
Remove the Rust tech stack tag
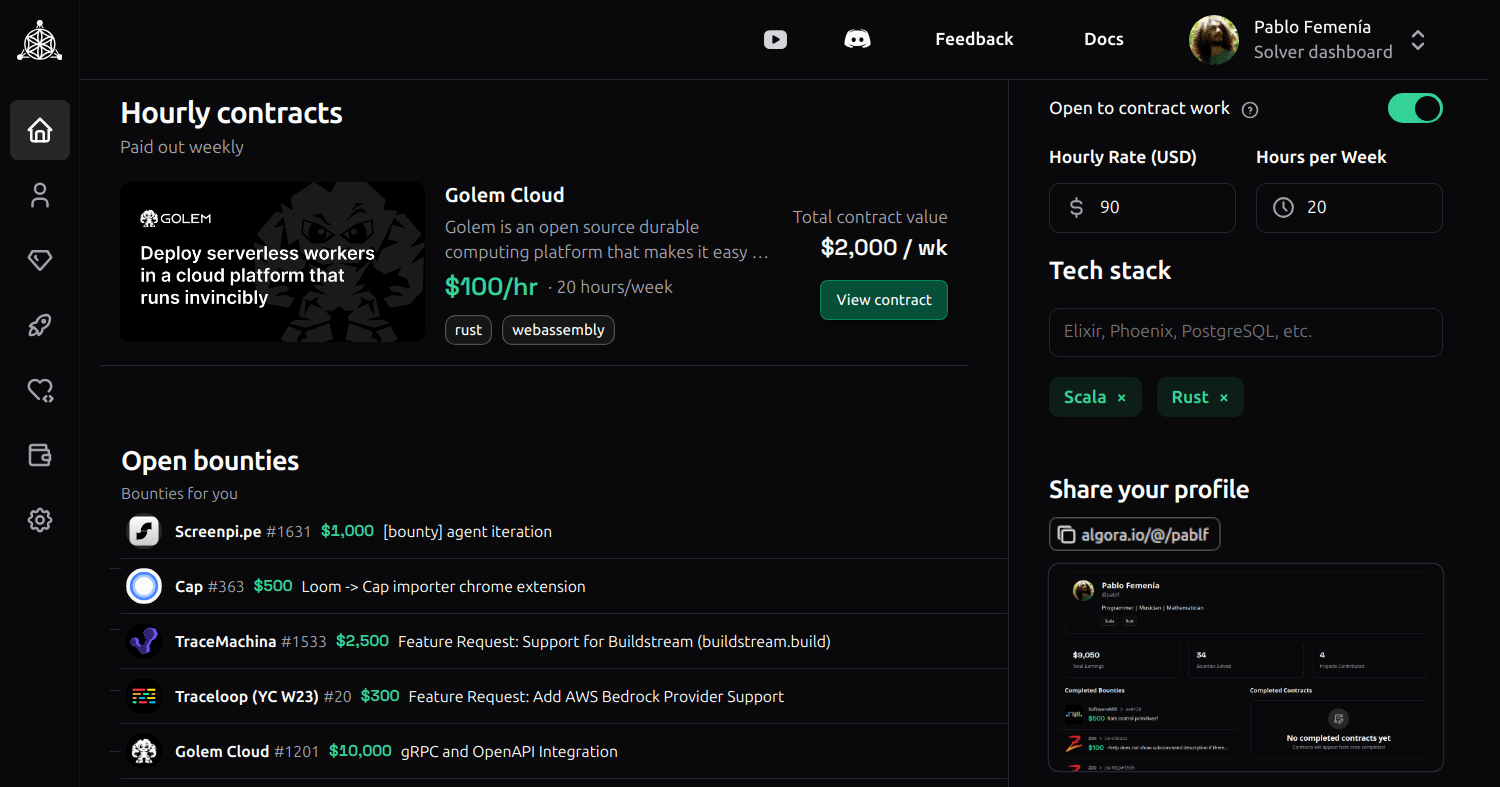point(1223,398)
